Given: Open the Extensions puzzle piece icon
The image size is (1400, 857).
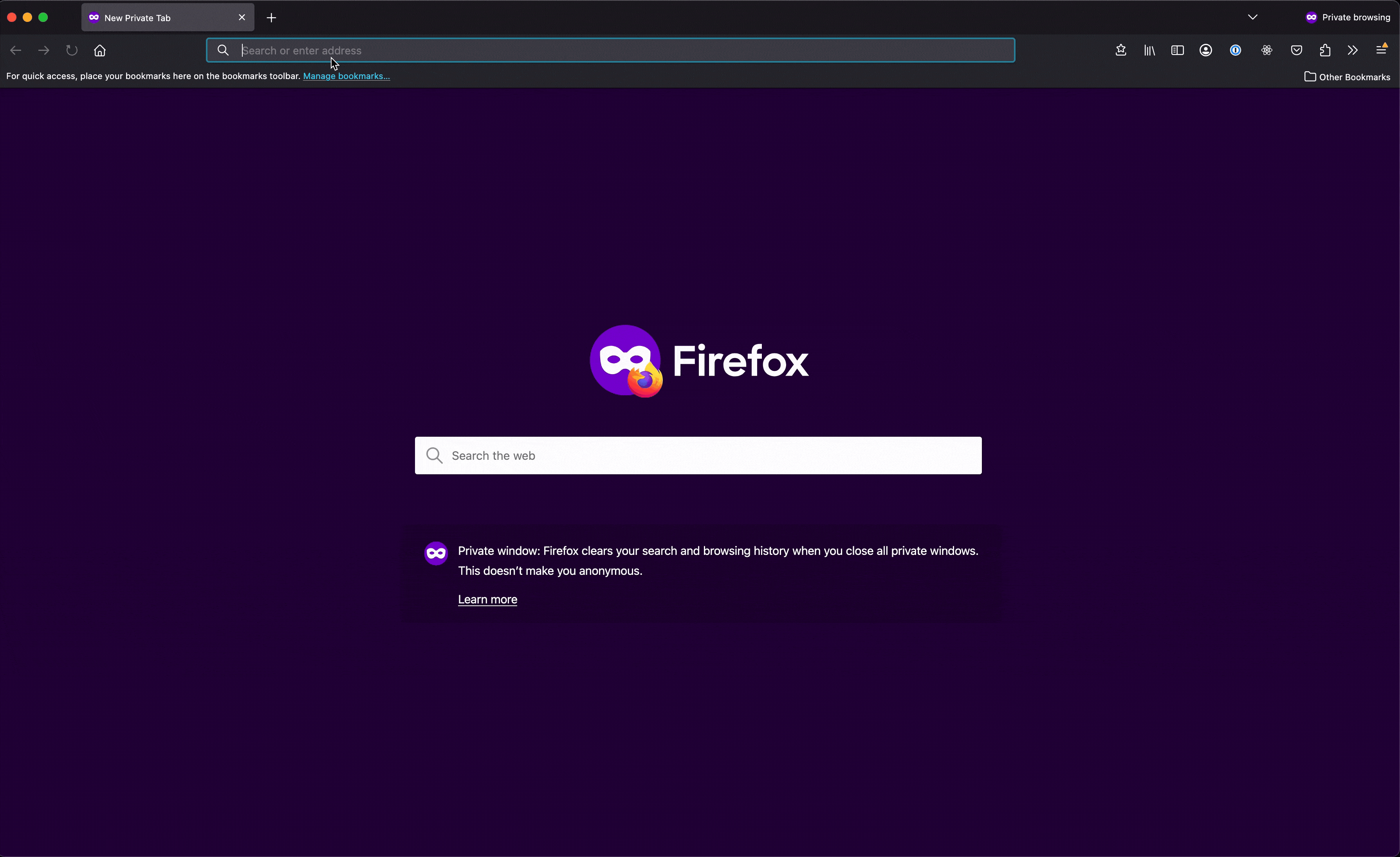Looking at the screenshot, I should coord(1325,50).
